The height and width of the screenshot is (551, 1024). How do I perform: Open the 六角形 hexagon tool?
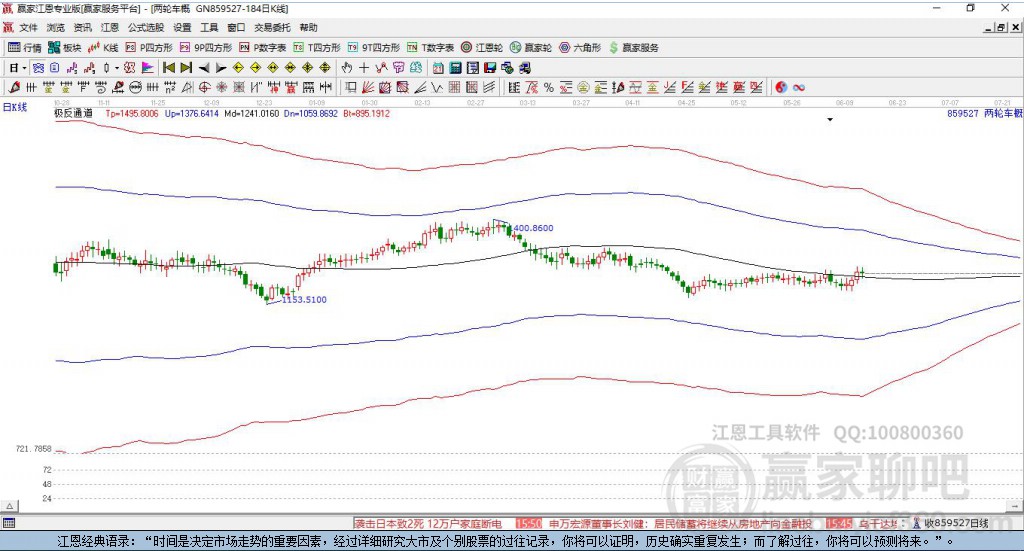[x=580, y=48]
